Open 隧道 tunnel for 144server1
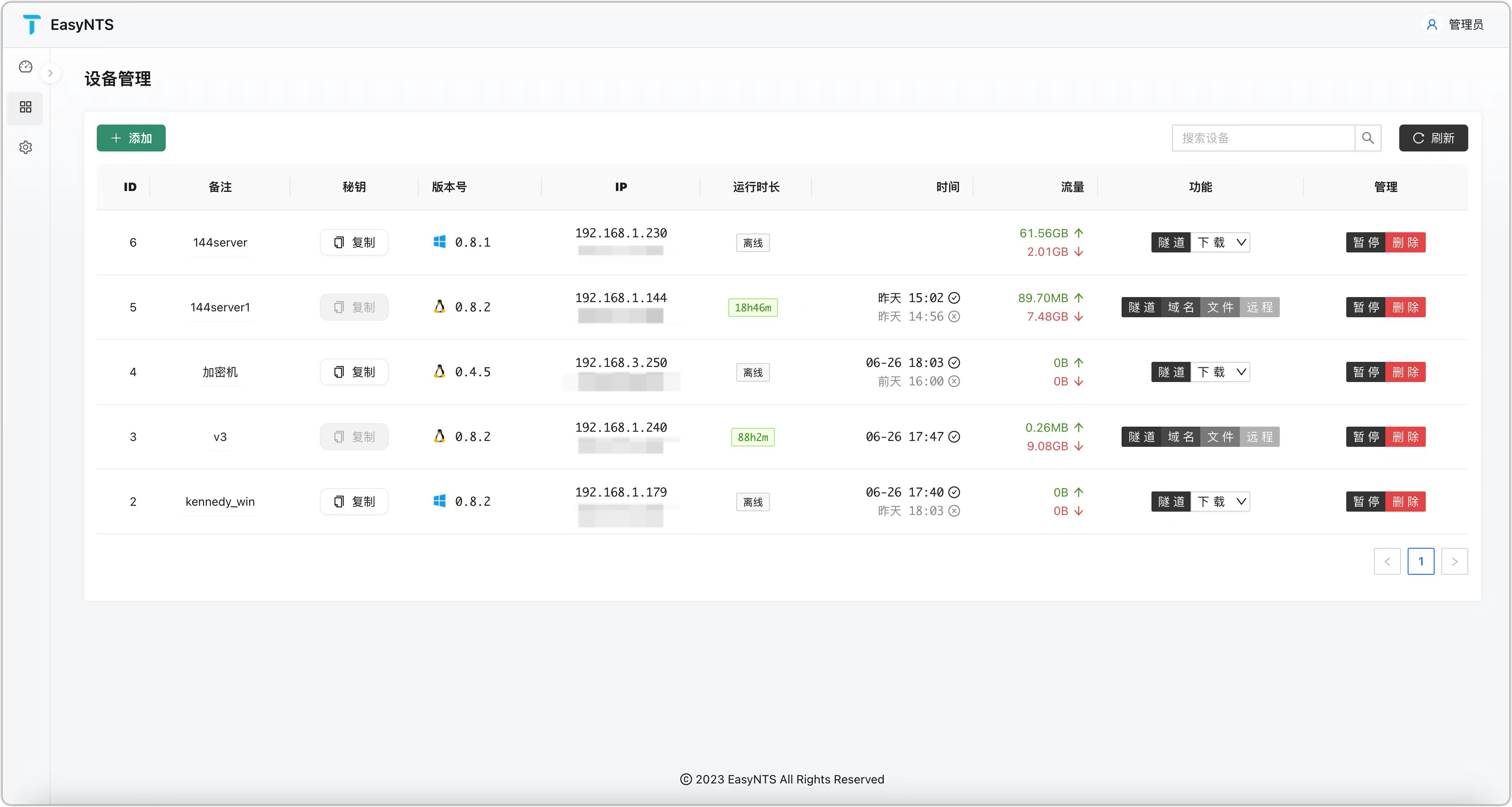This screenshot has height=807, width=1512. 1141,308
